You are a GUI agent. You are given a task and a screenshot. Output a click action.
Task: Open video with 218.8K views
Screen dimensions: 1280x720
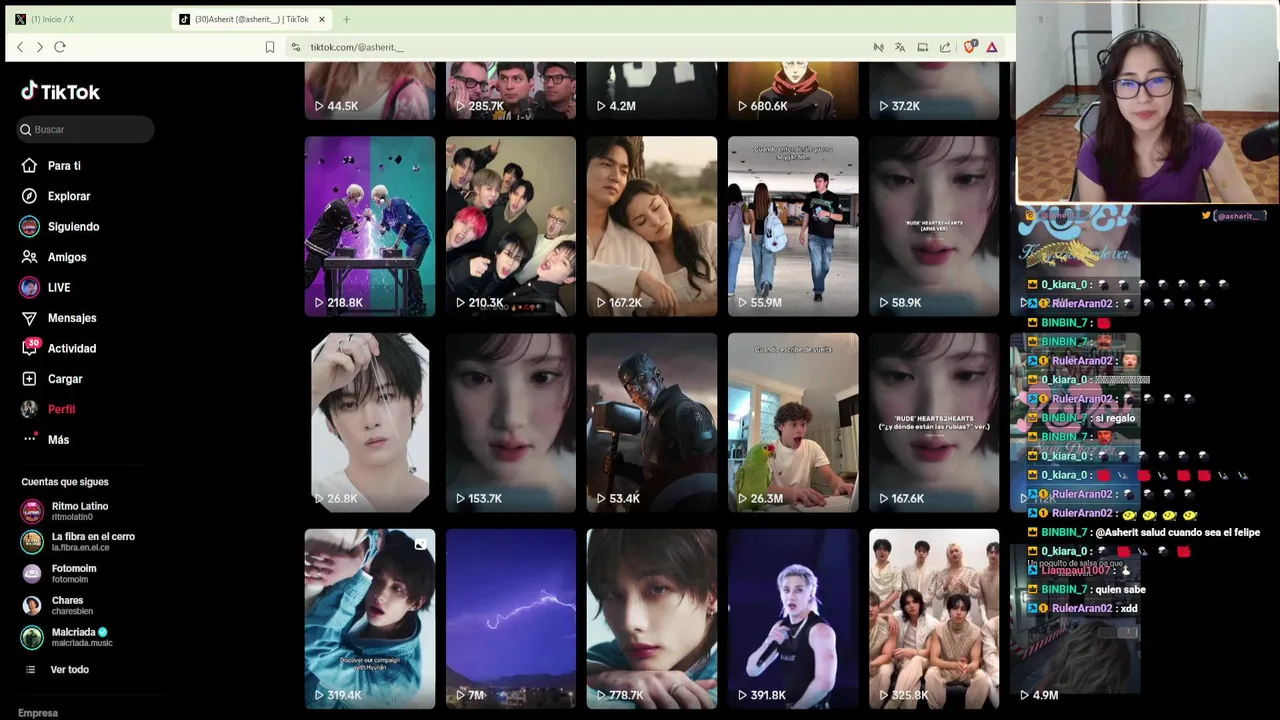pos(370,226)
